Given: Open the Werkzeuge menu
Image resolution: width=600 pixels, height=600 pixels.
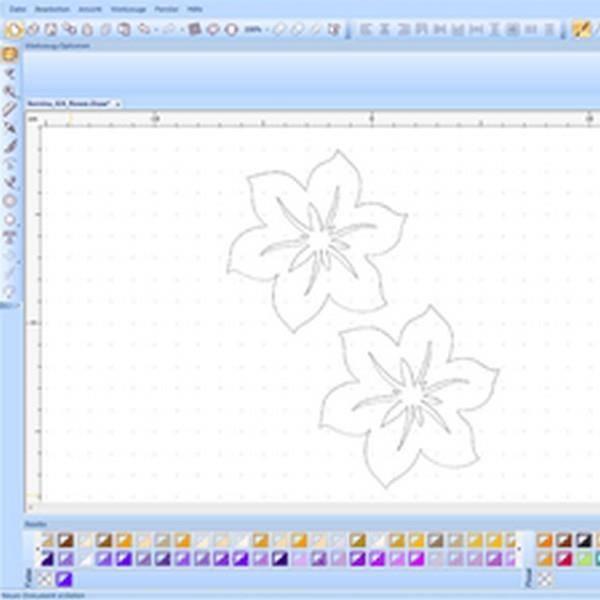Looking at the screenshot, I should (128, 9).
